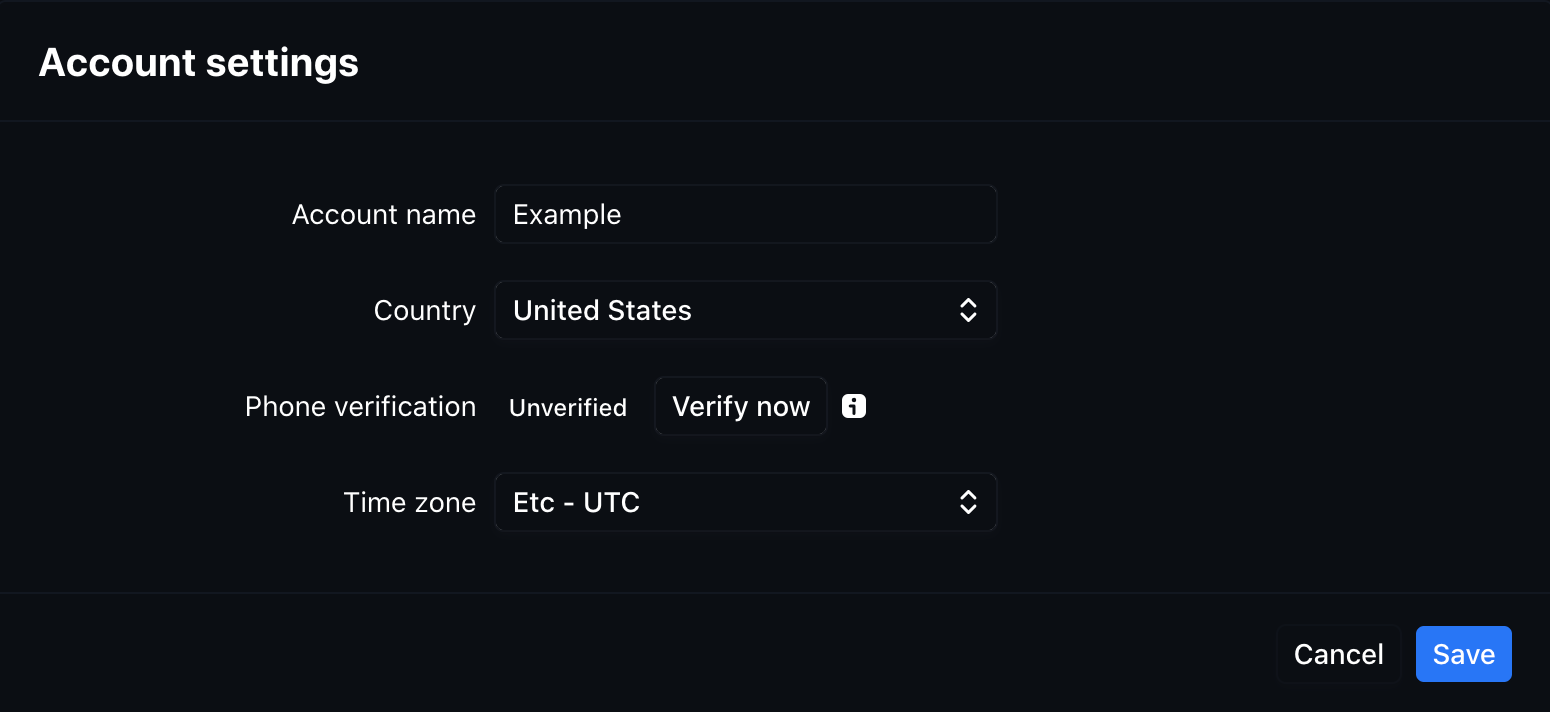Click the 'Country' field label
This screenshot has height=712, width=1550.
(424, 310)
